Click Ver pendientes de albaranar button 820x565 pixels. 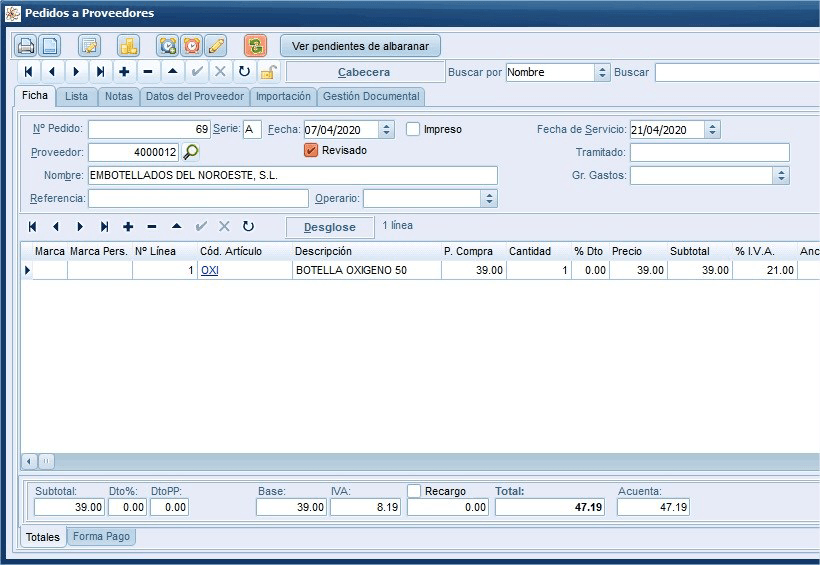[x=360, y=46]
